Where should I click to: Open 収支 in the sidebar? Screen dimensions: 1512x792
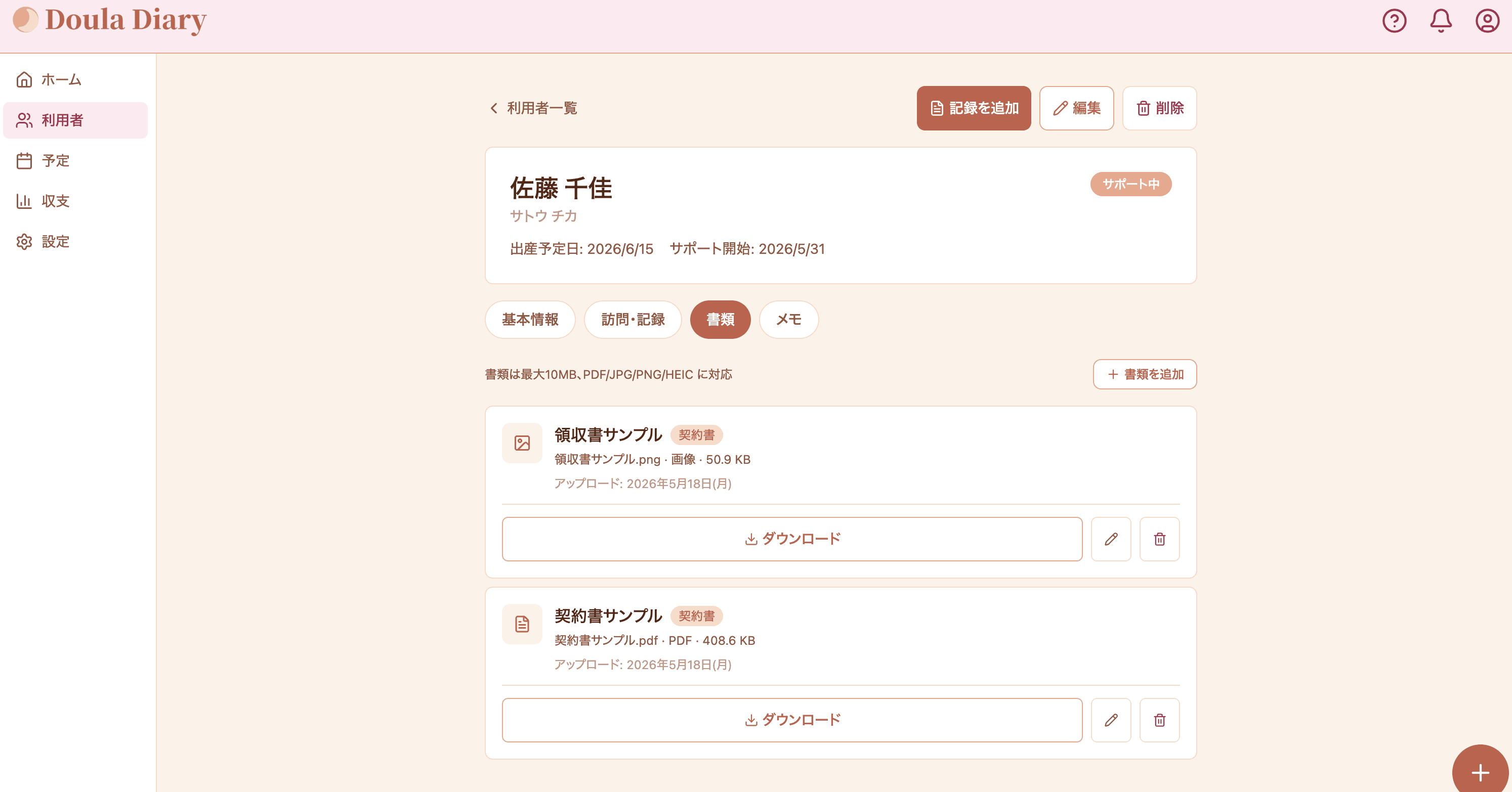76,201
